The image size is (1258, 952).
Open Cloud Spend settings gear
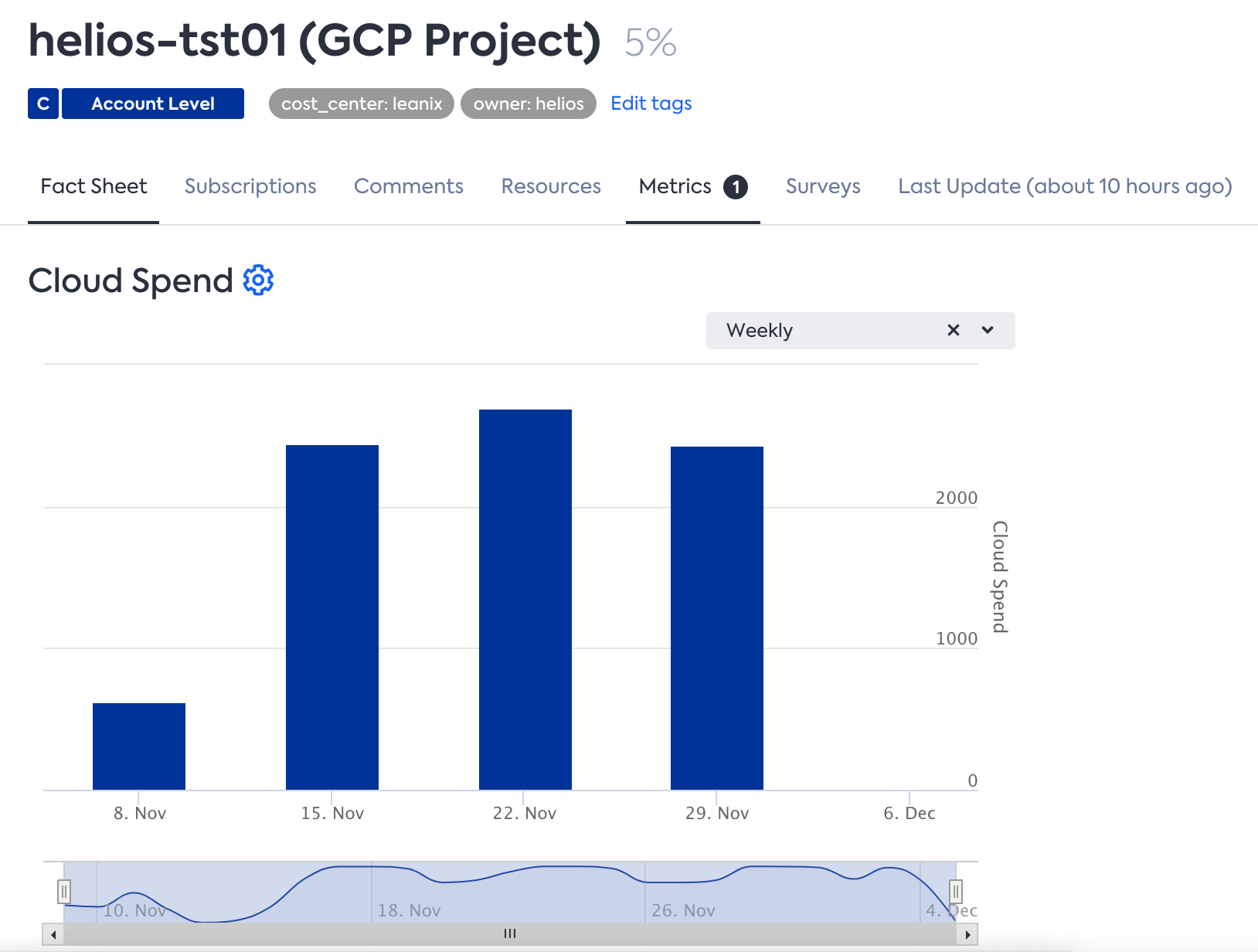click(x=258, y=280)
